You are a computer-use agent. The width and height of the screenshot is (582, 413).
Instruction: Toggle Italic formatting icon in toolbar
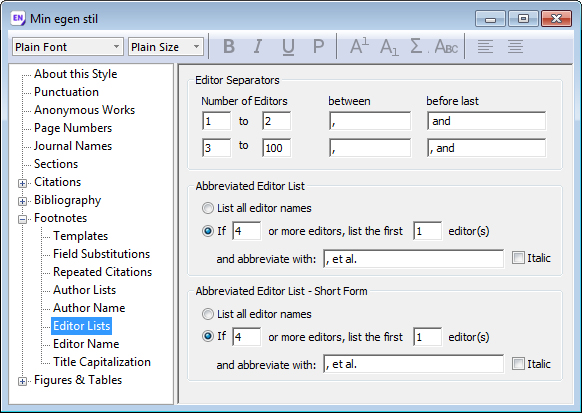click(258, 47)
